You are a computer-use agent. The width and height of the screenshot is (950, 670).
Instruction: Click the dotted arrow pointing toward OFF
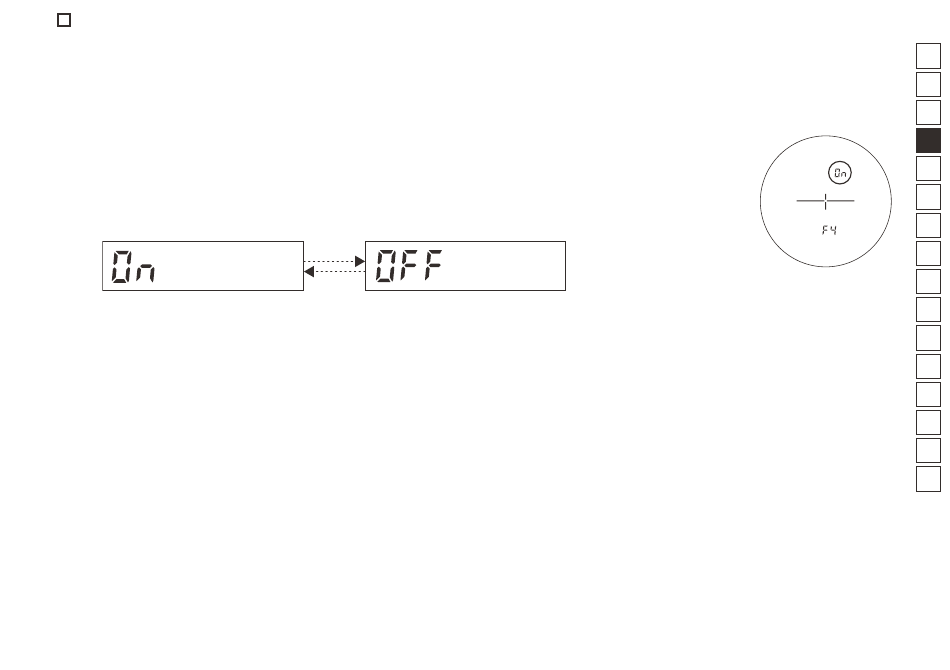pyautogui.click(x=334, y=261)
